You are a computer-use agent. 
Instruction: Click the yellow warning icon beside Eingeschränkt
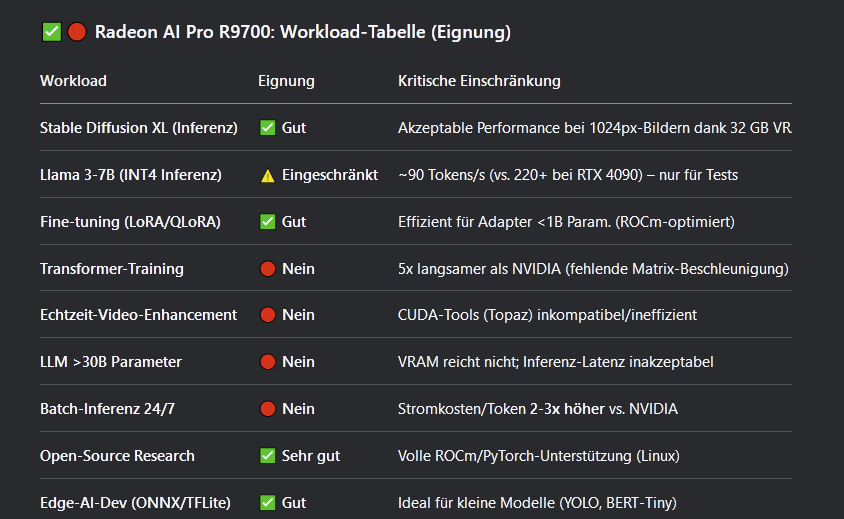[x=268, y=176]
